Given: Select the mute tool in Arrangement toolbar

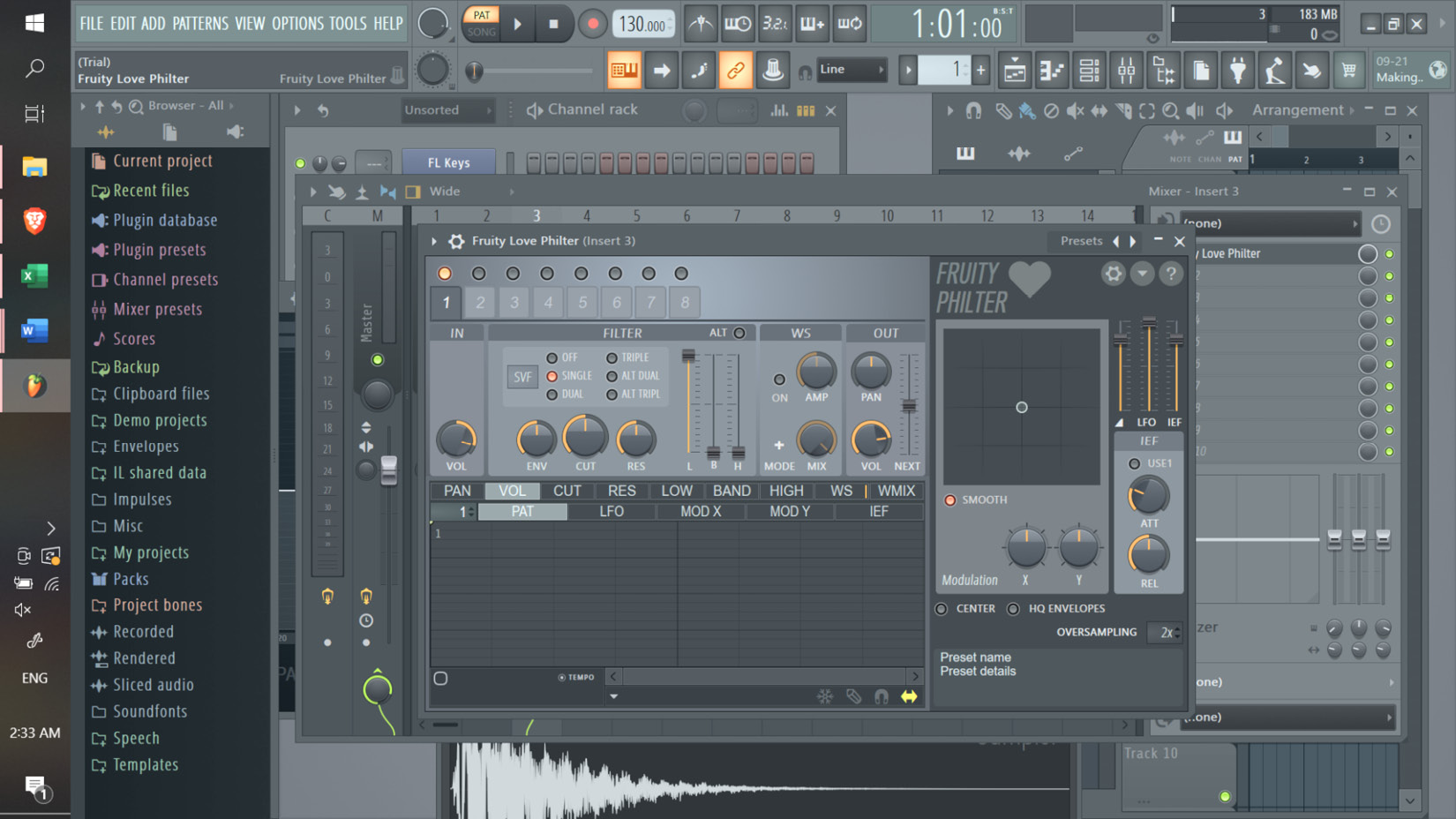Looking at the screenshot, I should pos(1075,110).
